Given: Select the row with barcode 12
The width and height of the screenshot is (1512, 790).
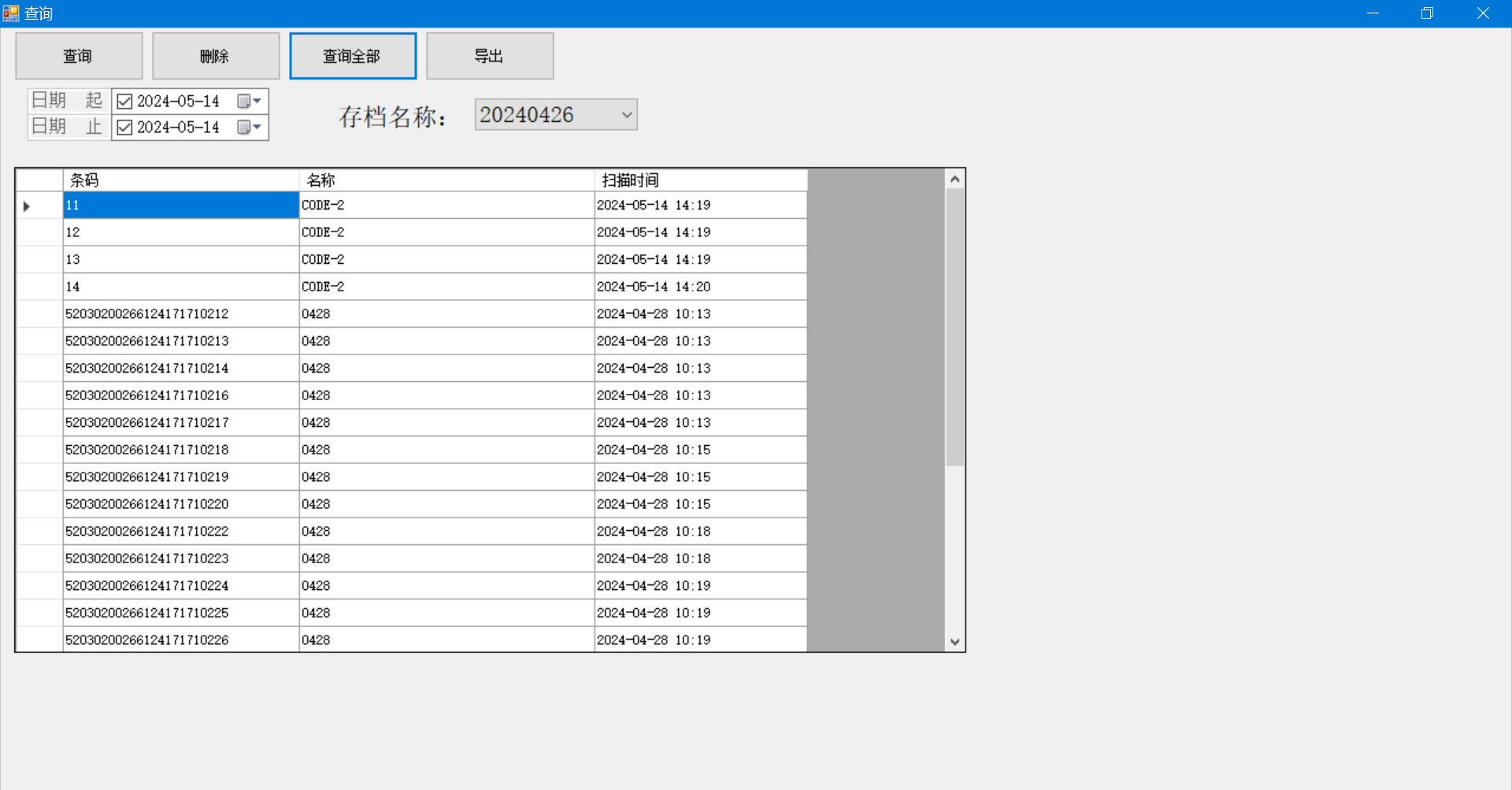Looking at the screenshot, I should [x=180, y=232].
